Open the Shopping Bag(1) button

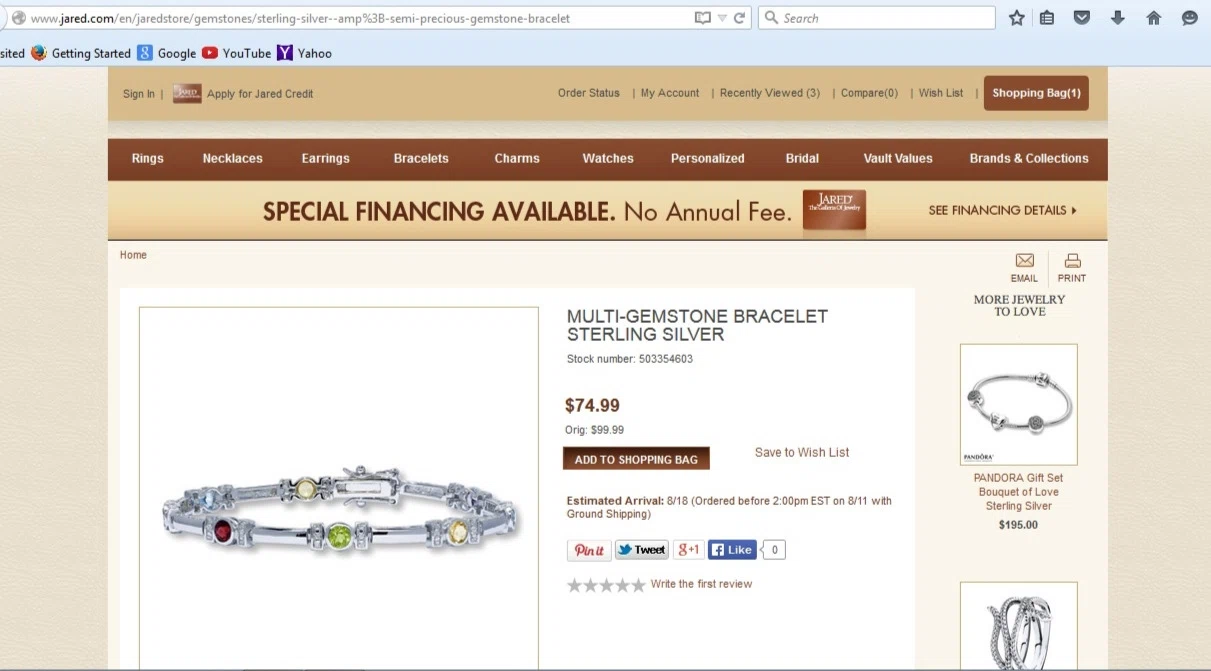click(1036, 93)
